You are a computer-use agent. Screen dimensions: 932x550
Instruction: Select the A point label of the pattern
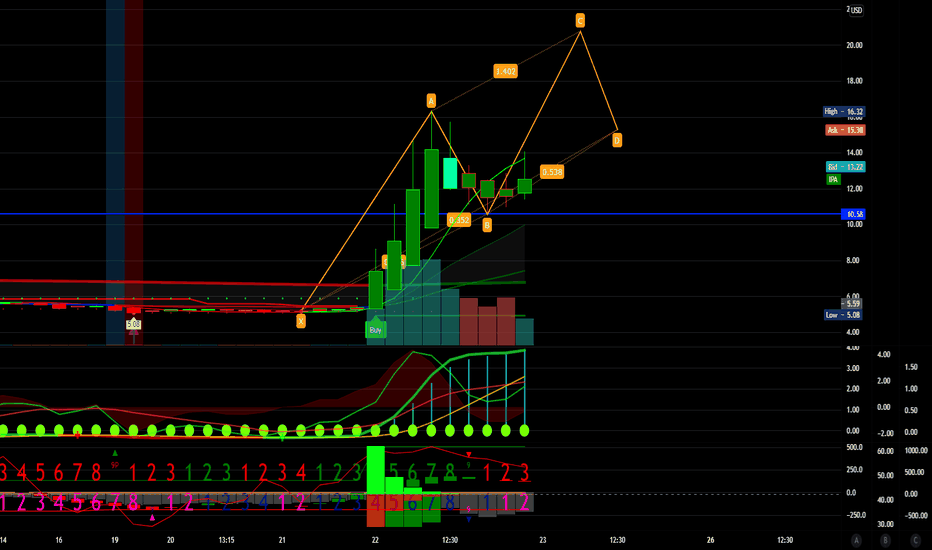(x=431, y=100)
